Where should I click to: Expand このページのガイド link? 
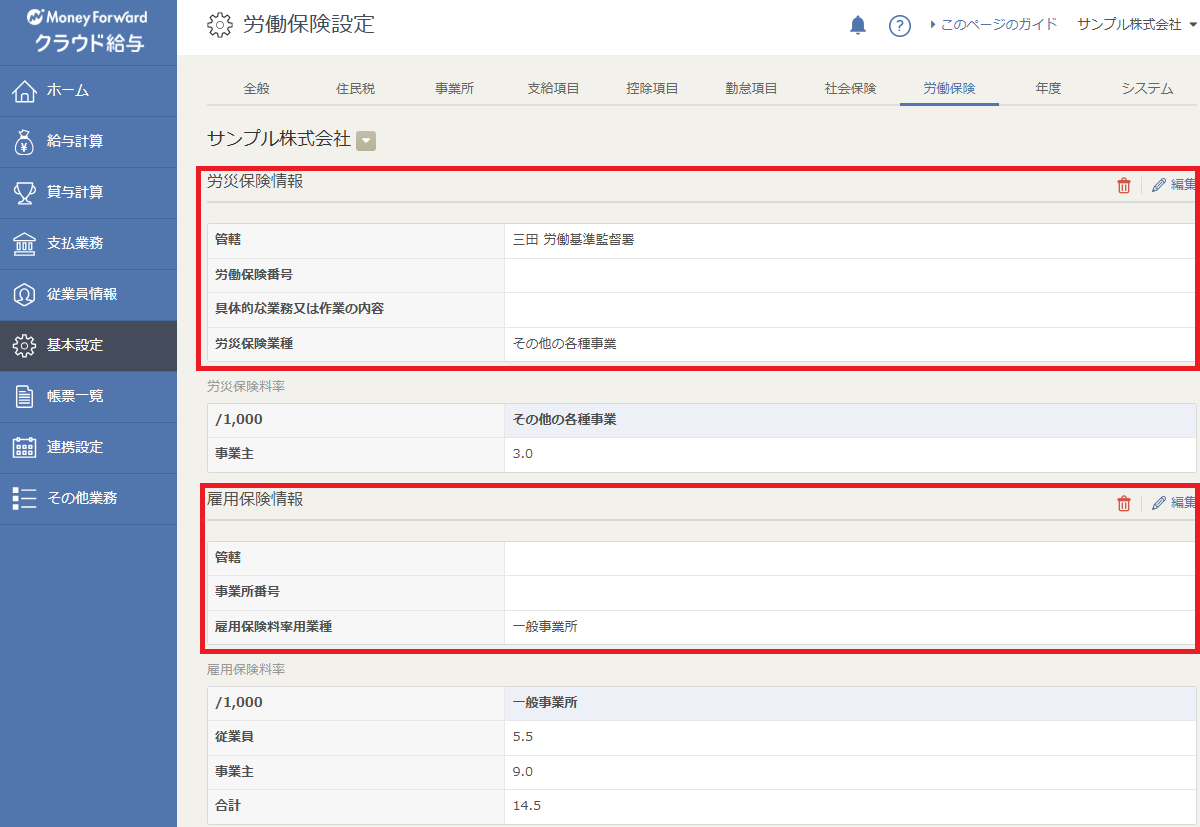pos(993,25)
